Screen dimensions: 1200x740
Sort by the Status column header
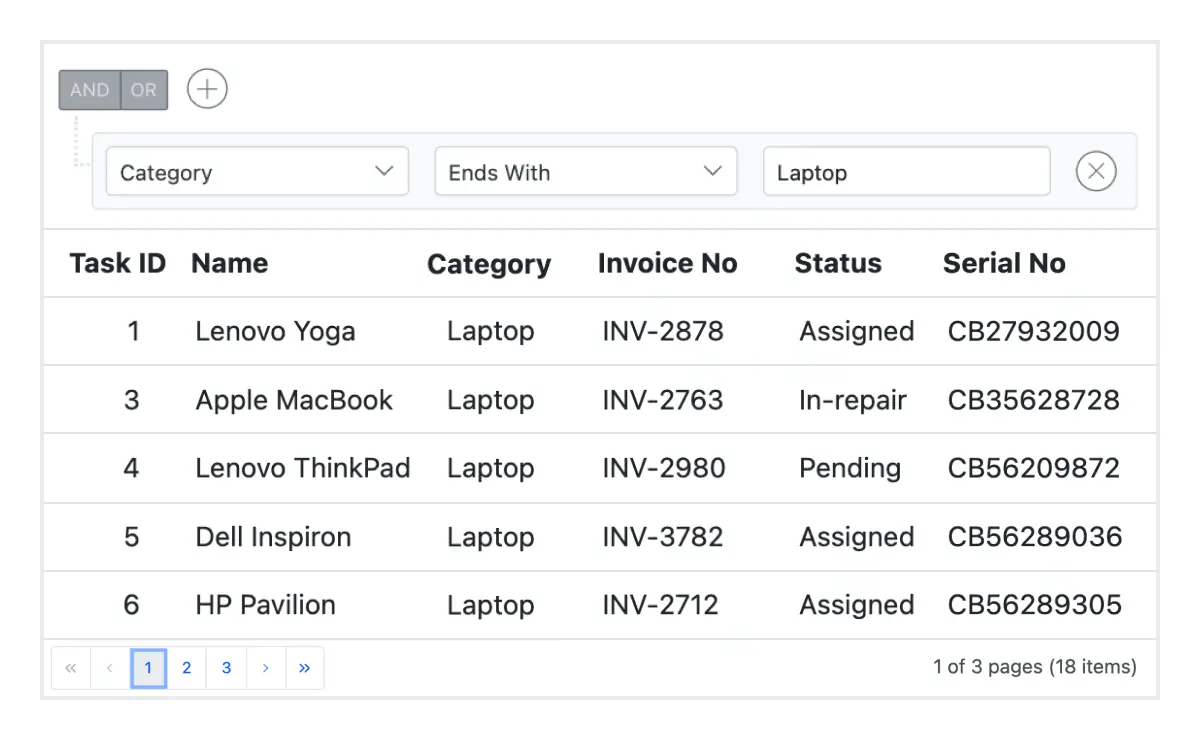pyautogui.click(x=838, y=263)
